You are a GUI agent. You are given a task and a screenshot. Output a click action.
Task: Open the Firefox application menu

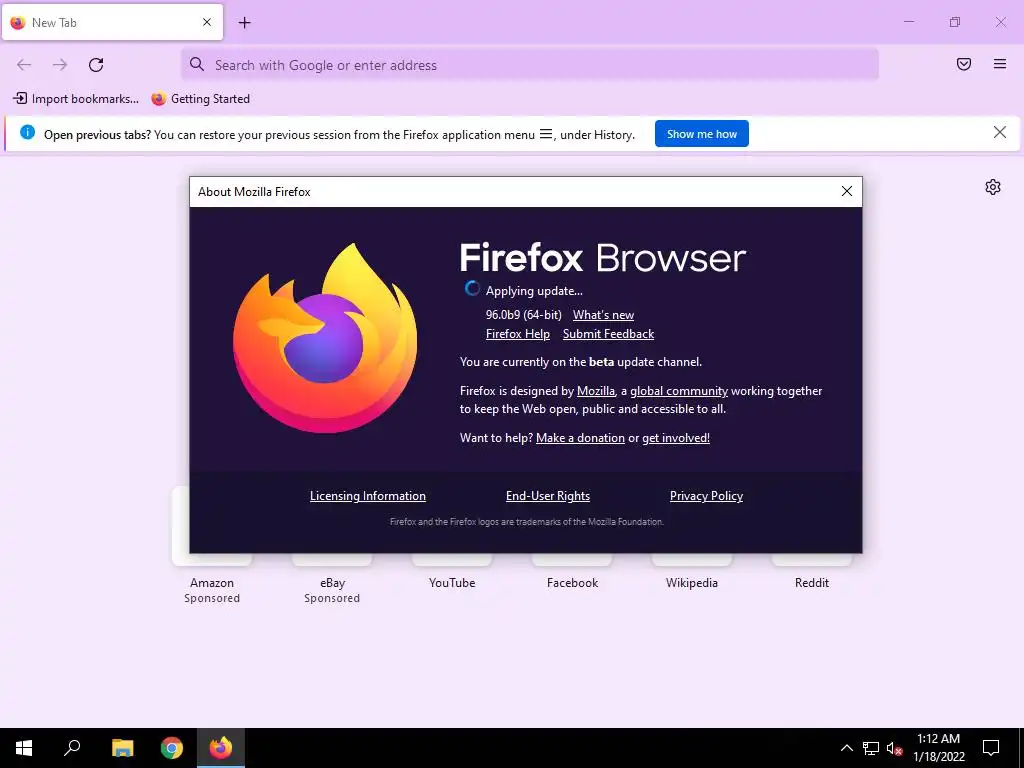(1000, 64)
